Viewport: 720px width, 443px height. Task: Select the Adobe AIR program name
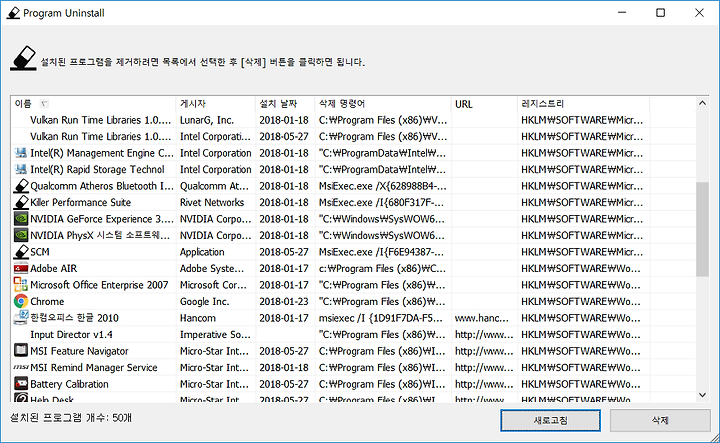(x=53, y=269)
